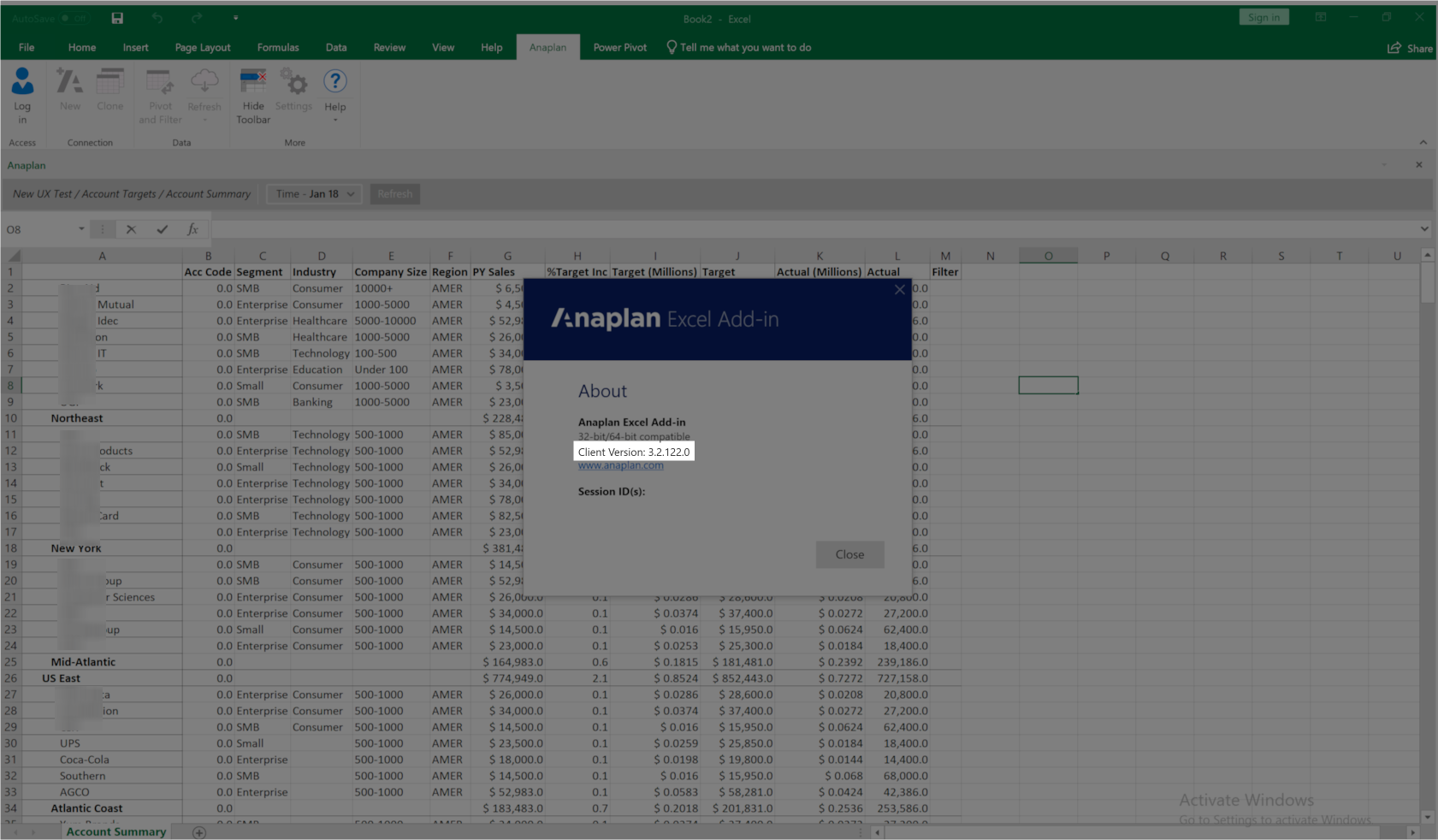This screenshot has height=840, width=1438.
Task: Click the Insert Function fx icon
Action: 192,229
